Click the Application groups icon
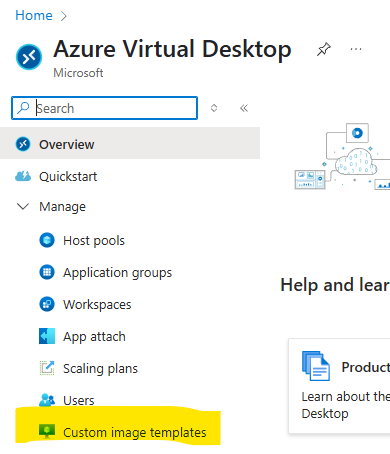The height and width of the screenshot is (454, 390). click(47, 272)
